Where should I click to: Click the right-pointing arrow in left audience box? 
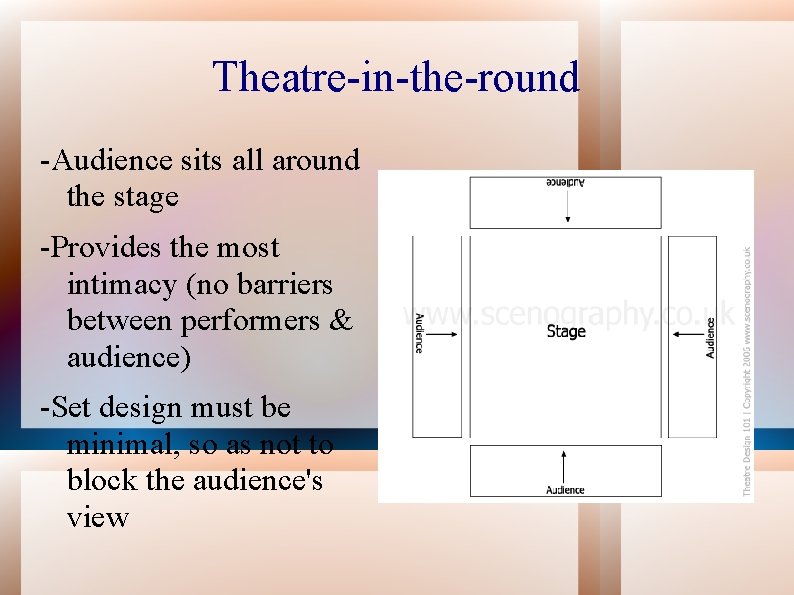tap(442, 334)
